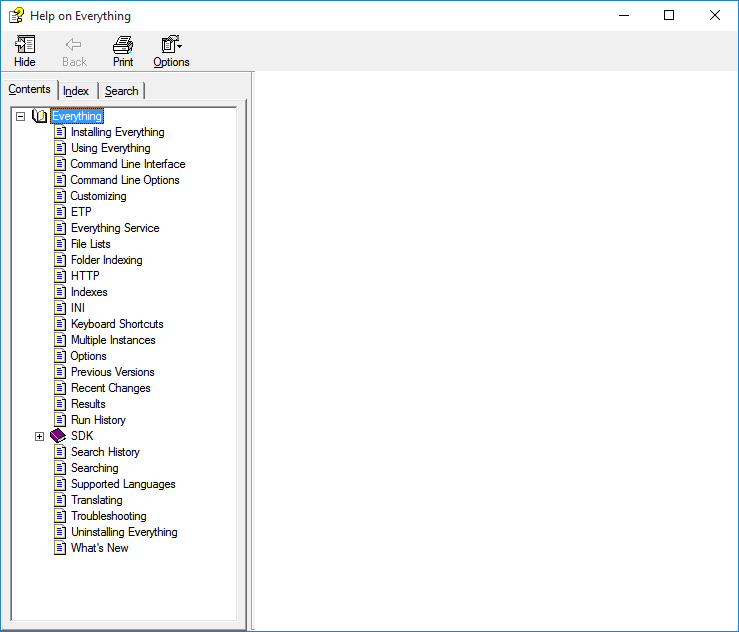
Task: Select the open book icon for Everything
Action: 40,116
